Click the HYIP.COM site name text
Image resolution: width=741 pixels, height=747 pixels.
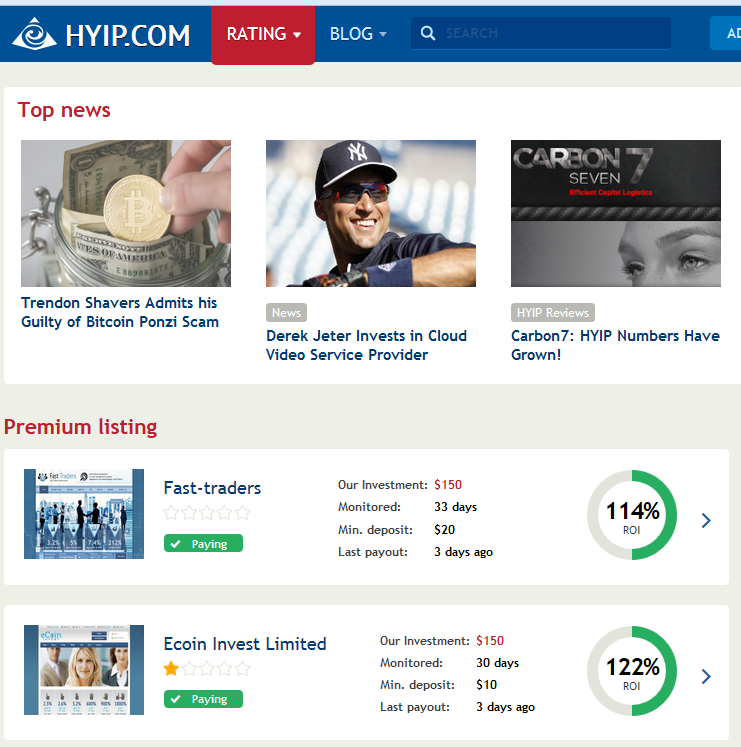click(x=128, y=36)
